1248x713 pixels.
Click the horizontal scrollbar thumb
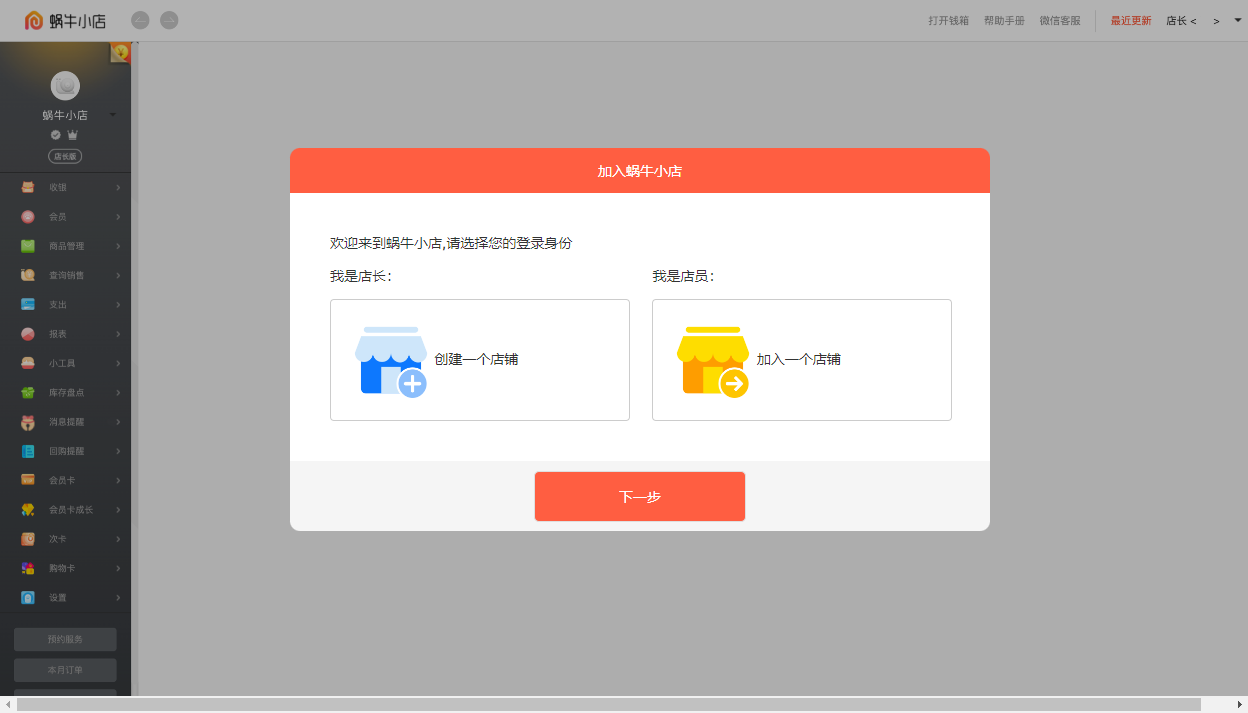[609, 705]
